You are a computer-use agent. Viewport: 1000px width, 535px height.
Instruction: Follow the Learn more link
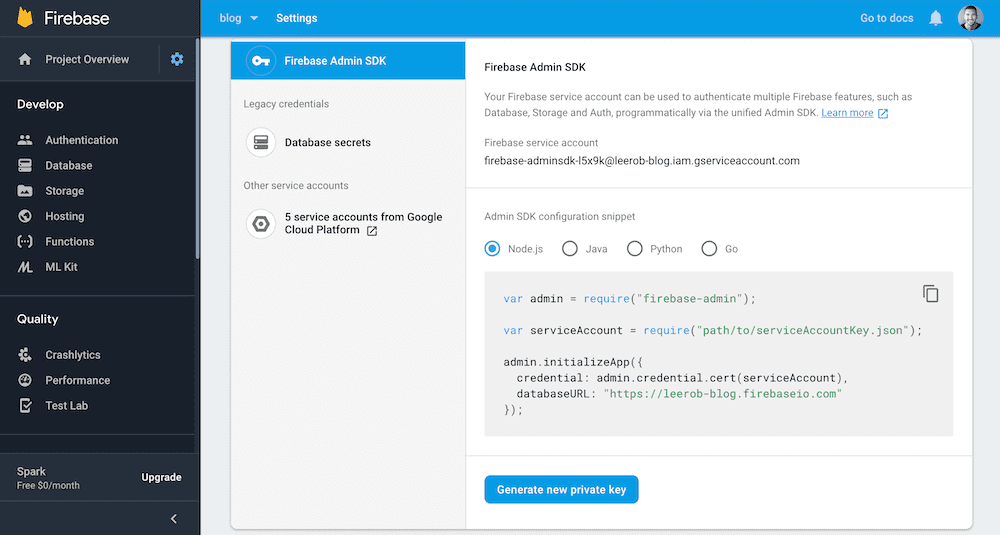[x=847, y=113]
